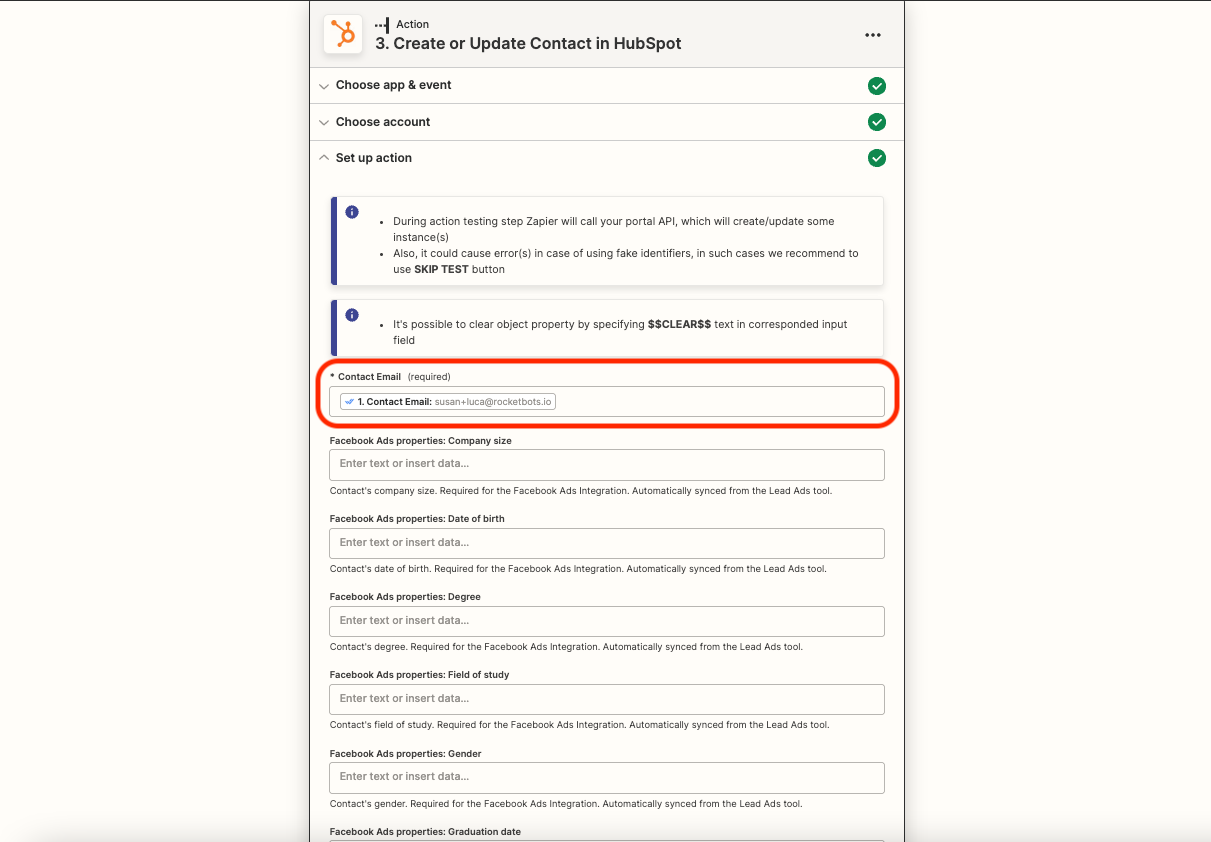Open the step's three-dot options menu
Viewport: 1211px width, 842px height.
pos(872,34)
